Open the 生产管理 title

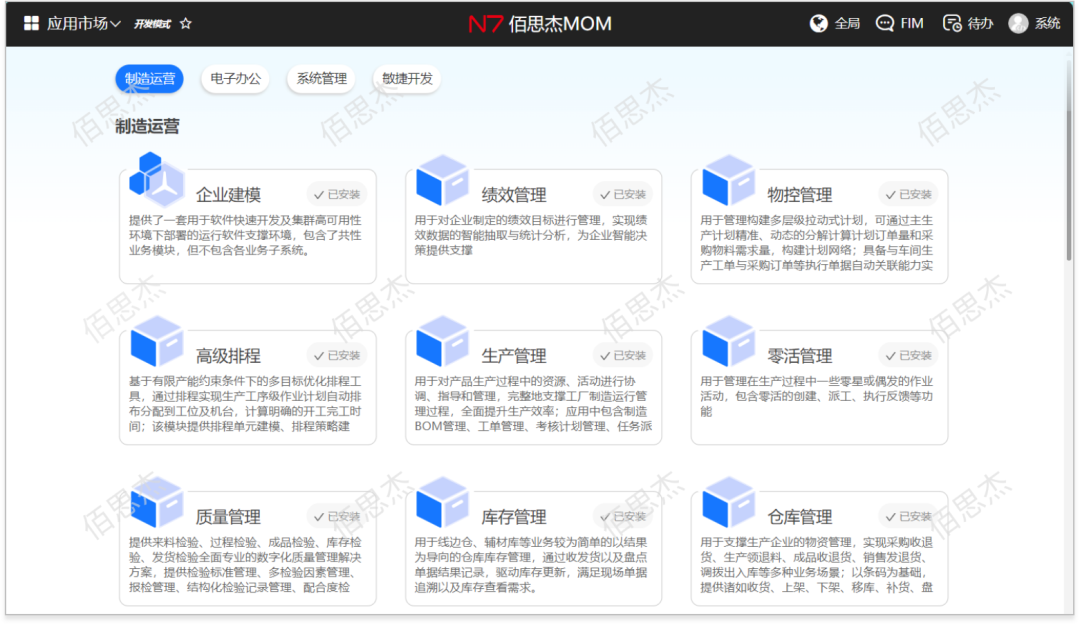pyautogui.click(x=514, y=356)
